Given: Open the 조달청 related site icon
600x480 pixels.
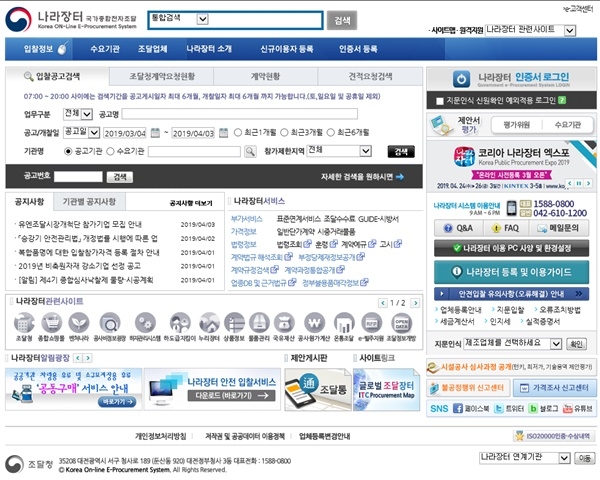Looking at the screenshot, I should pos(24,323).
